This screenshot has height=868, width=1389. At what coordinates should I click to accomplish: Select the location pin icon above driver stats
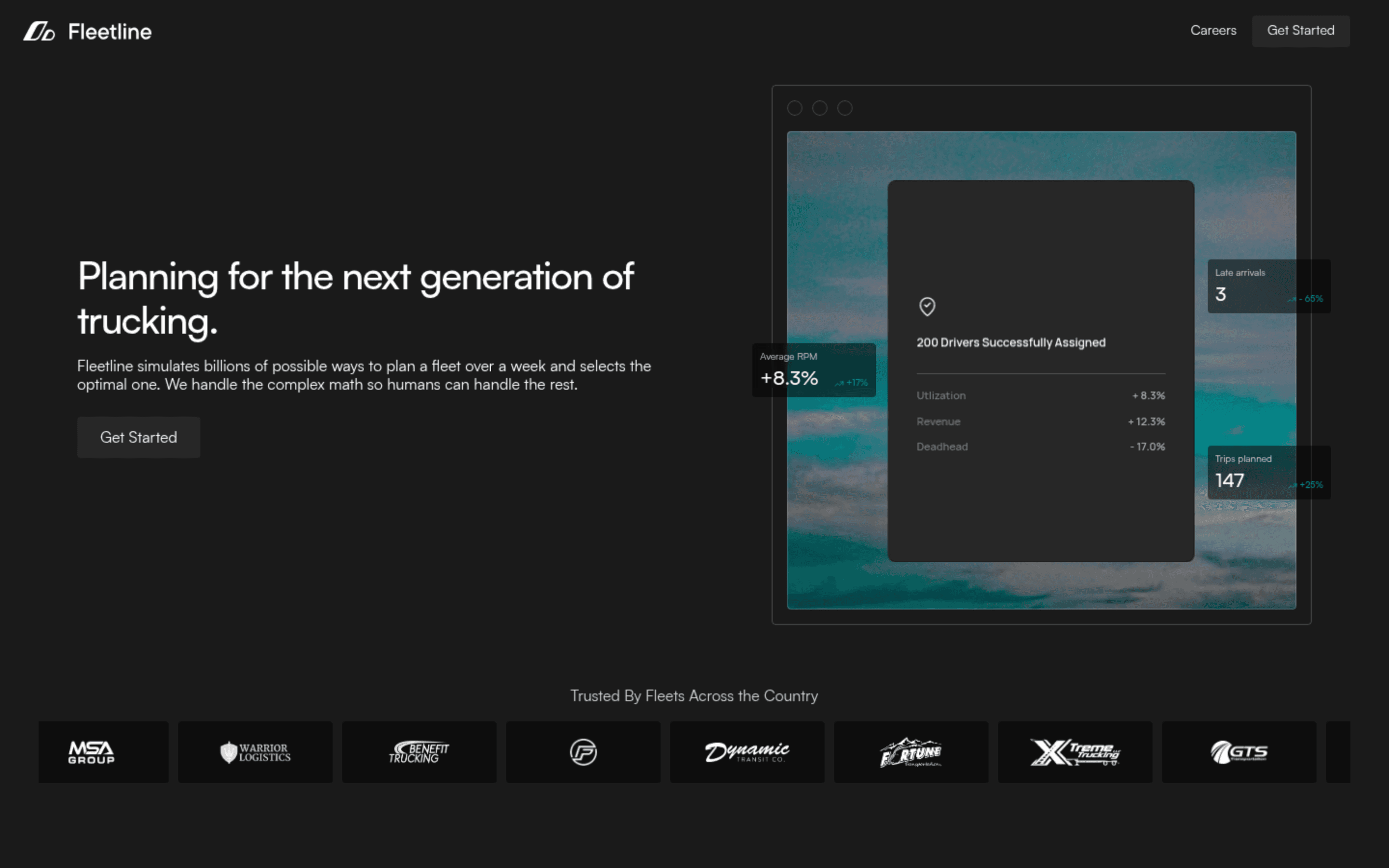926,307
